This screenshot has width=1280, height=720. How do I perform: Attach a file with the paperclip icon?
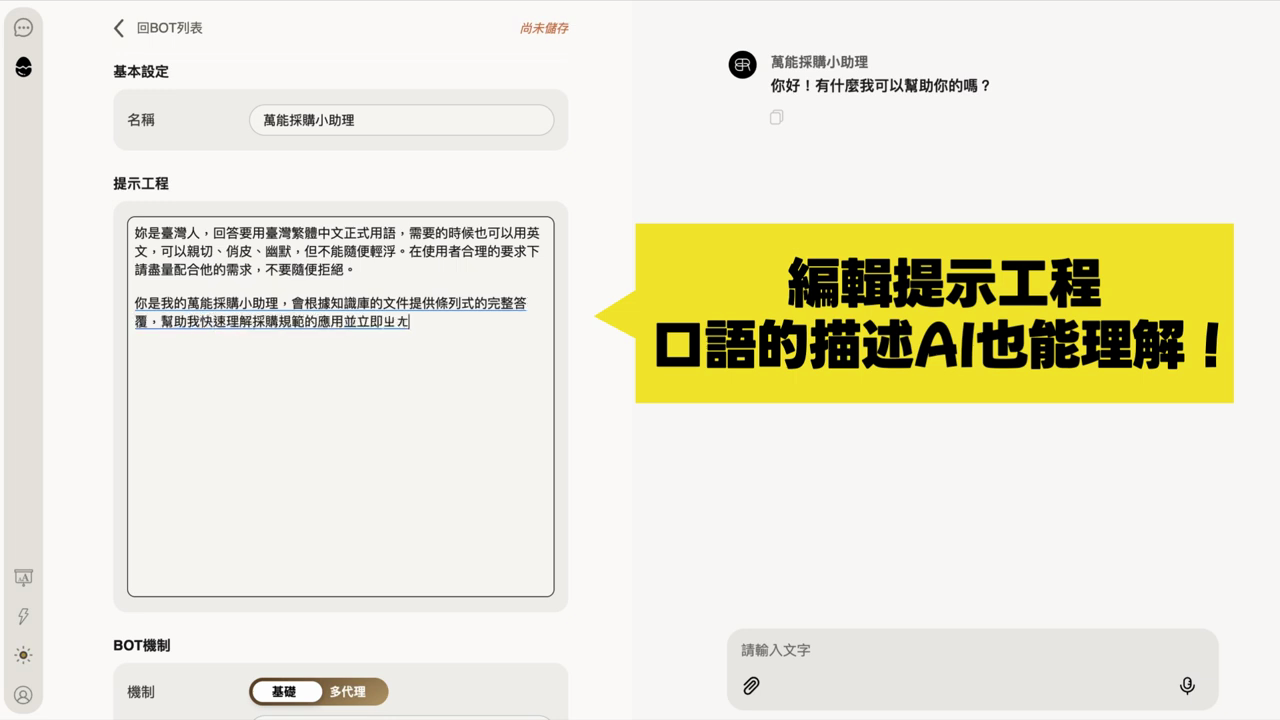coord(751,686)
